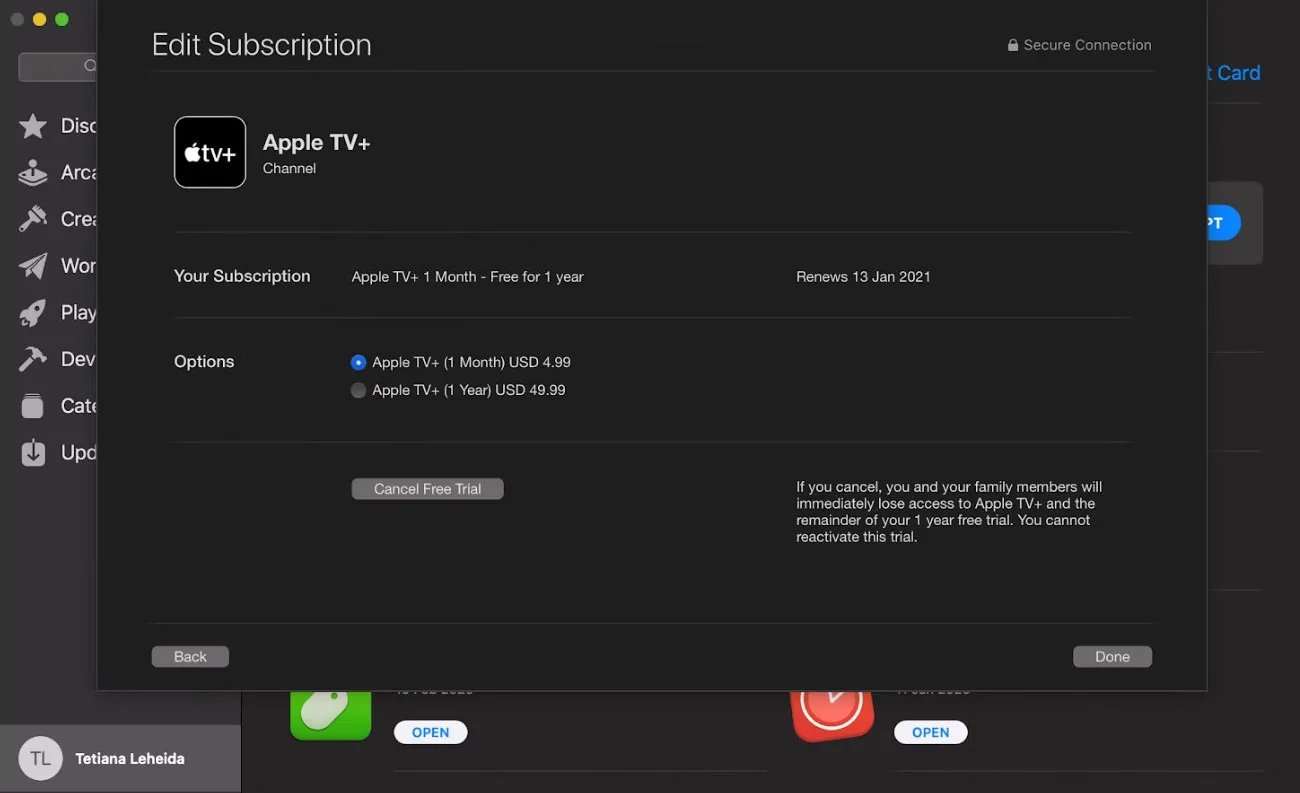Viewport: 1300px width, 793px height.
Task: Click the TL account avatar
Action: pyautogui.click(x=40, y=759)
